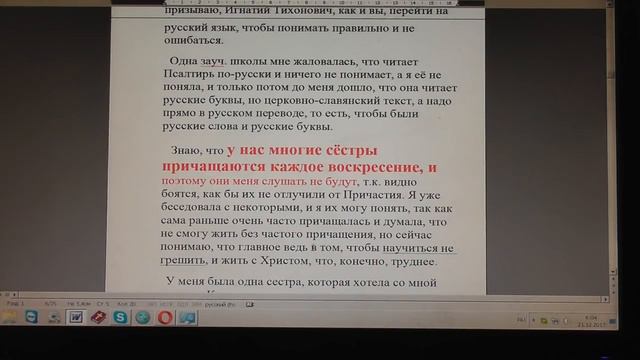Open the gray taskbar icon next to TeamViewer

[x=54, y=317]
